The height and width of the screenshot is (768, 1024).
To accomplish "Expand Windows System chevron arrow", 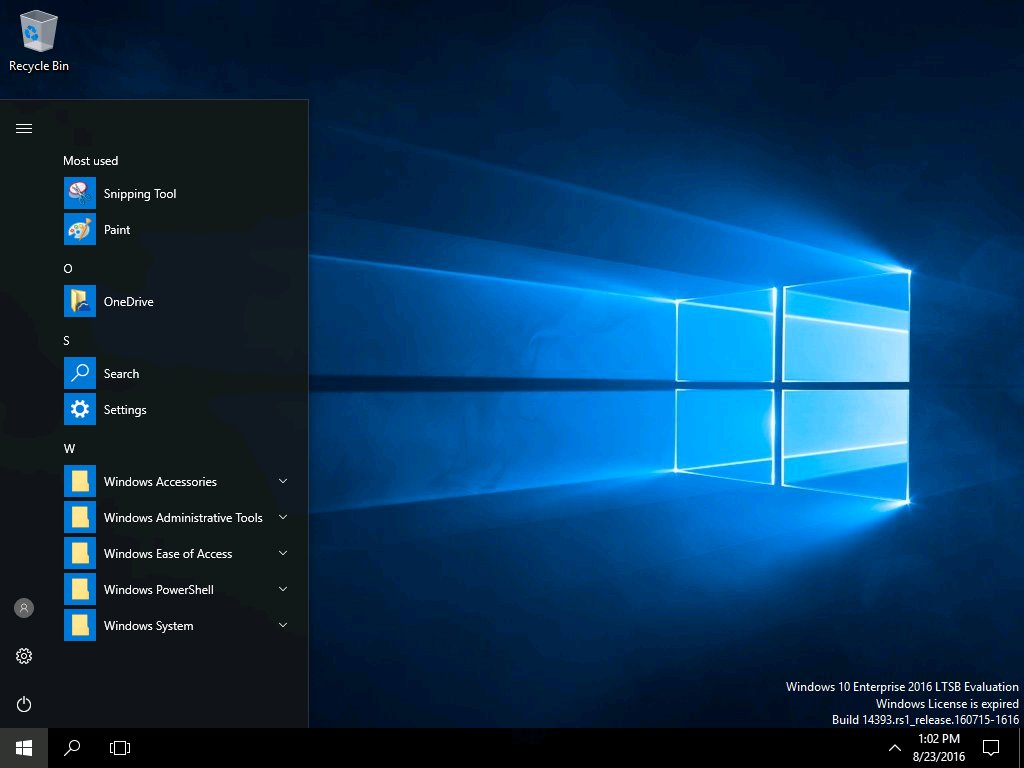I will click(x=283, y=625).
